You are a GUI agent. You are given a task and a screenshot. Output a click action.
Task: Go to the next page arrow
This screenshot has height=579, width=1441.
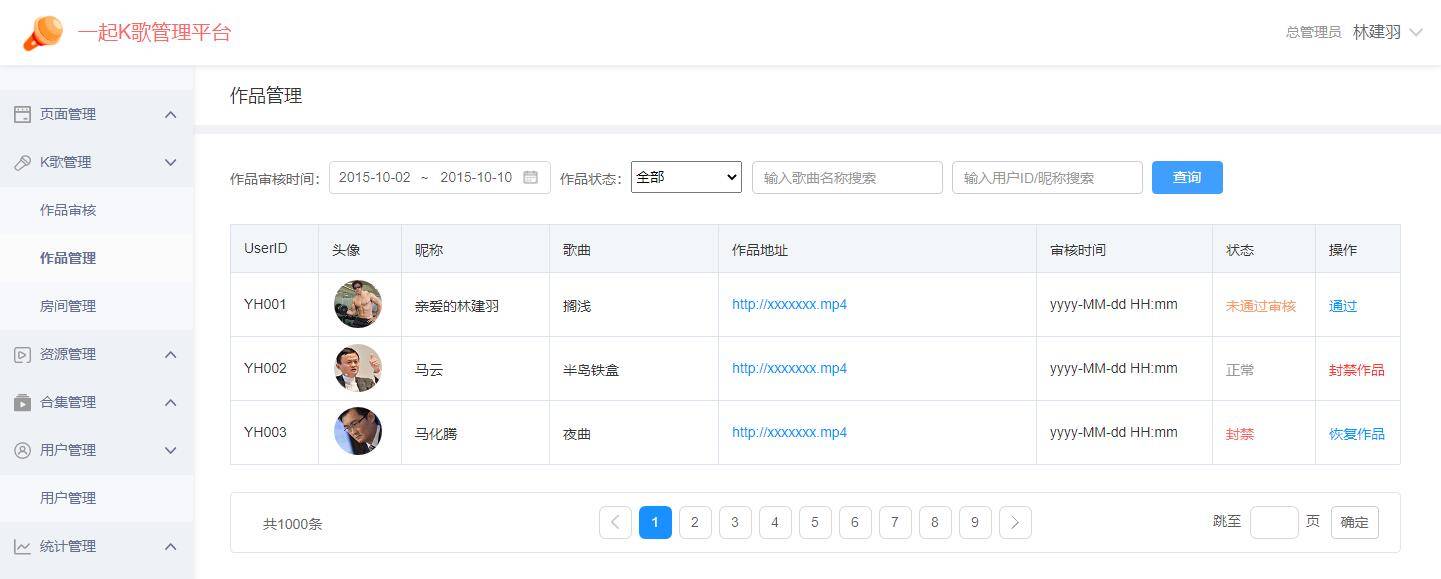(1015, 522)
